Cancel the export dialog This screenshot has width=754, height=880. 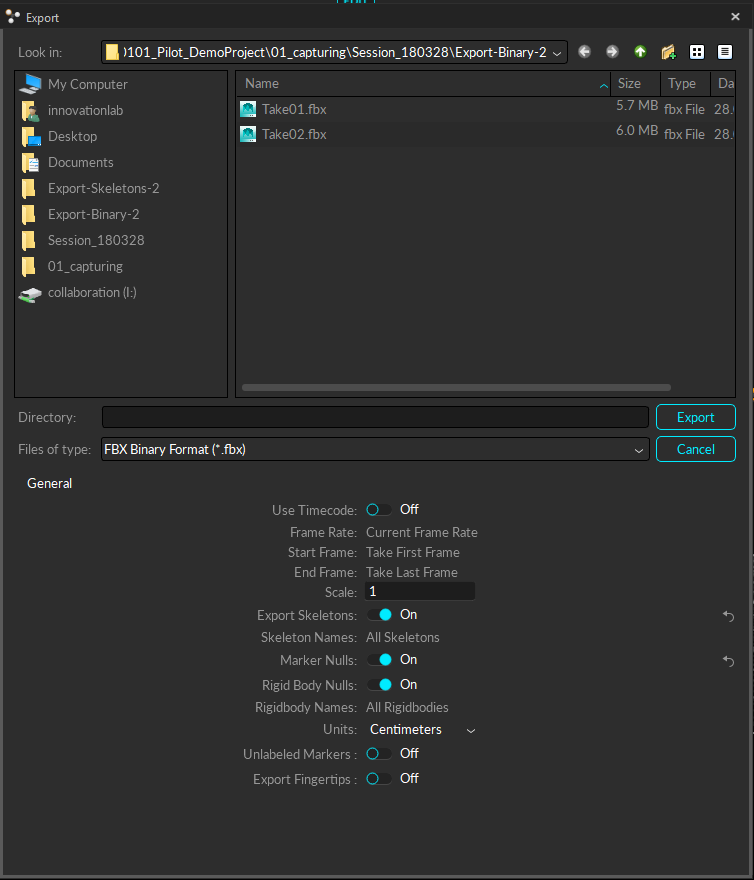[695, 450]
